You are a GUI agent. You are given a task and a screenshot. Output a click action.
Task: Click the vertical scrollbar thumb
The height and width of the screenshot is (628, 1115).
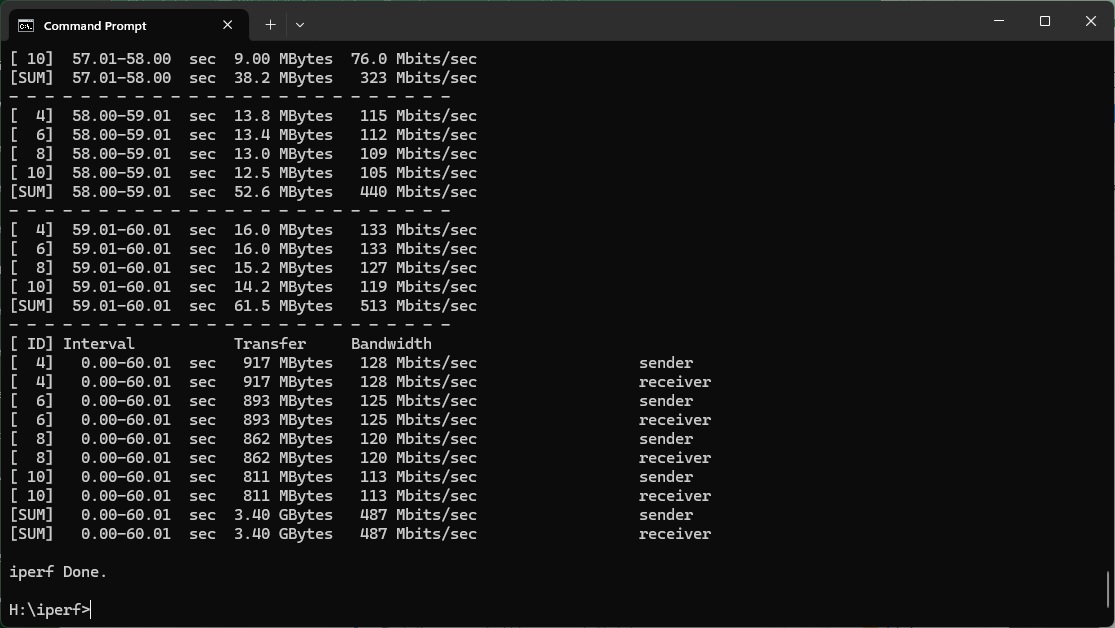tap(1108, 588)
